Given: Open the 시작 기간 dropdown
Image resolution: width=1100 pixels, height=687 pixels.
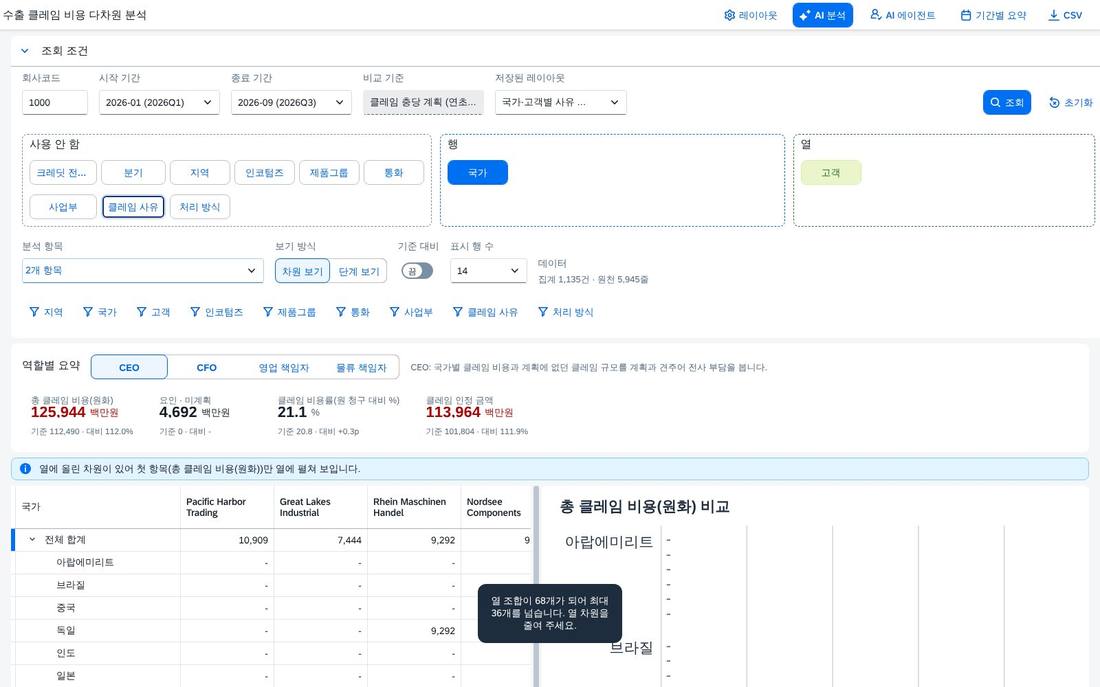Looking at the screenshot, I should pos(159,102).
